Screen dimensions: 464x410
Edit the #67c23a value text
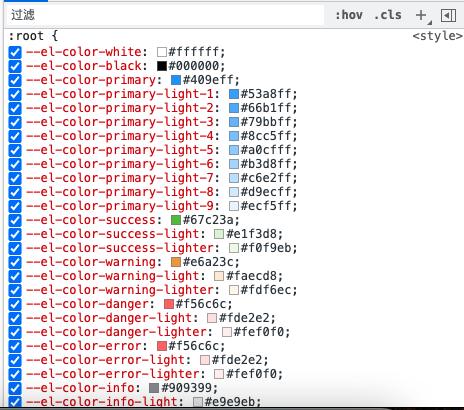tap(208, 220)
